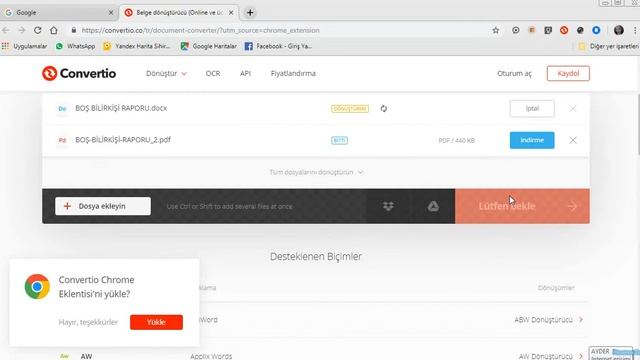The height and width of the screenshot is (360, 640).
Task: Click the conversion spinner icon
Action: 384,109
